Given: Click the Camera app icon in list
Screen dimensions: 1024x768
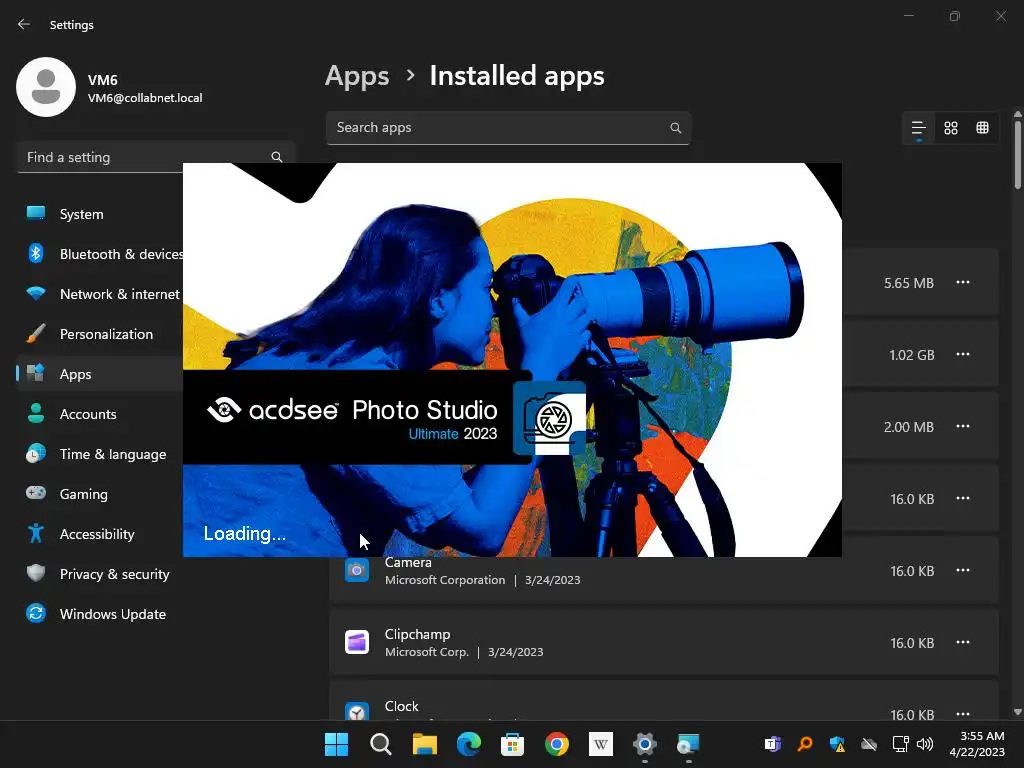Looking at the screenshot, I should [357, 570].
